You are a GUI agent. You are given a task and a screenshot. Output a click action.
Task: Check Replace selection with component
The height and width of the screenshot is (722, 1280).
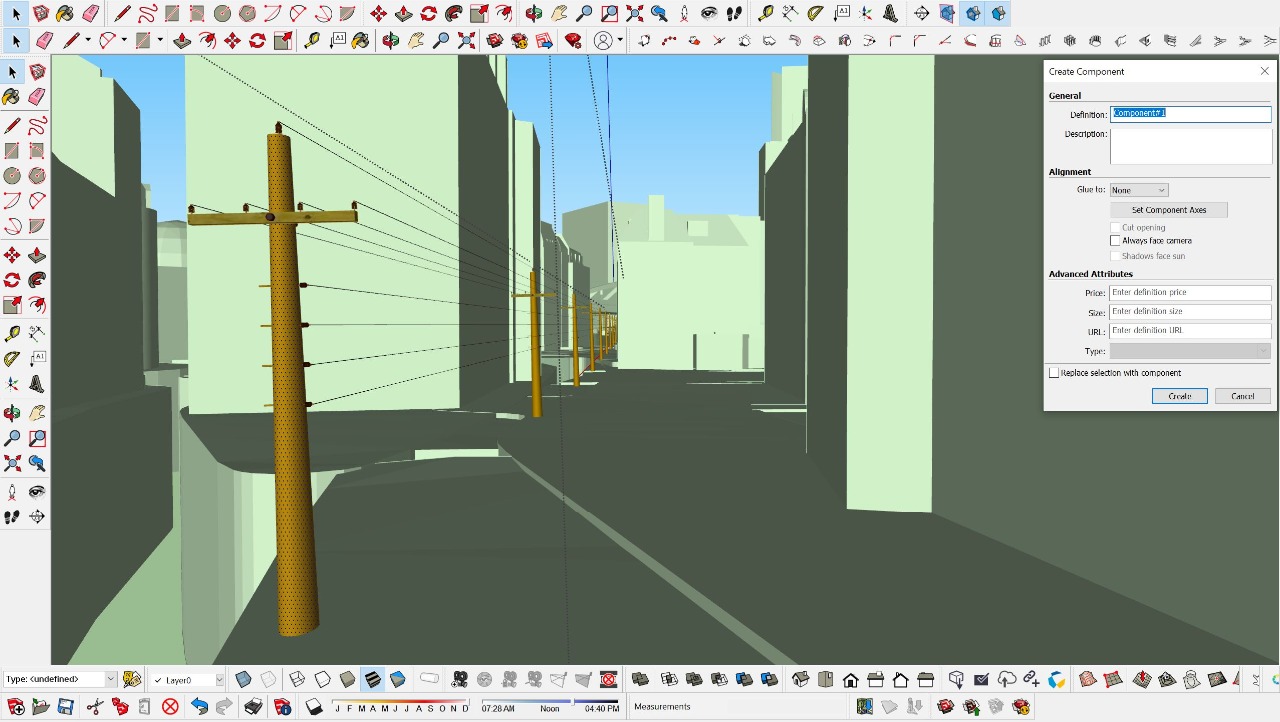coord(1054,373)
